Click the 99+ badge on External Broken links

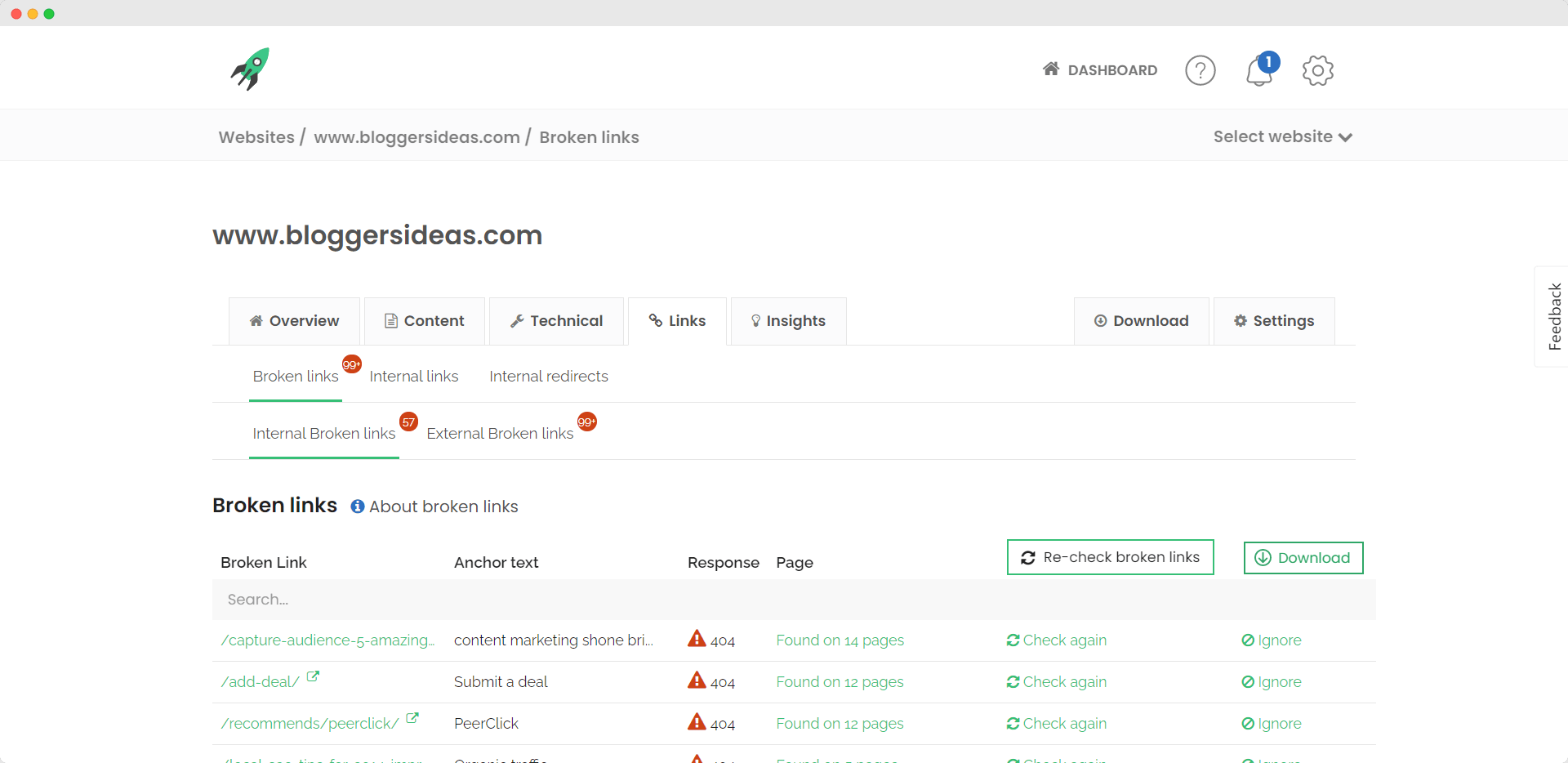tap(587, 422)
